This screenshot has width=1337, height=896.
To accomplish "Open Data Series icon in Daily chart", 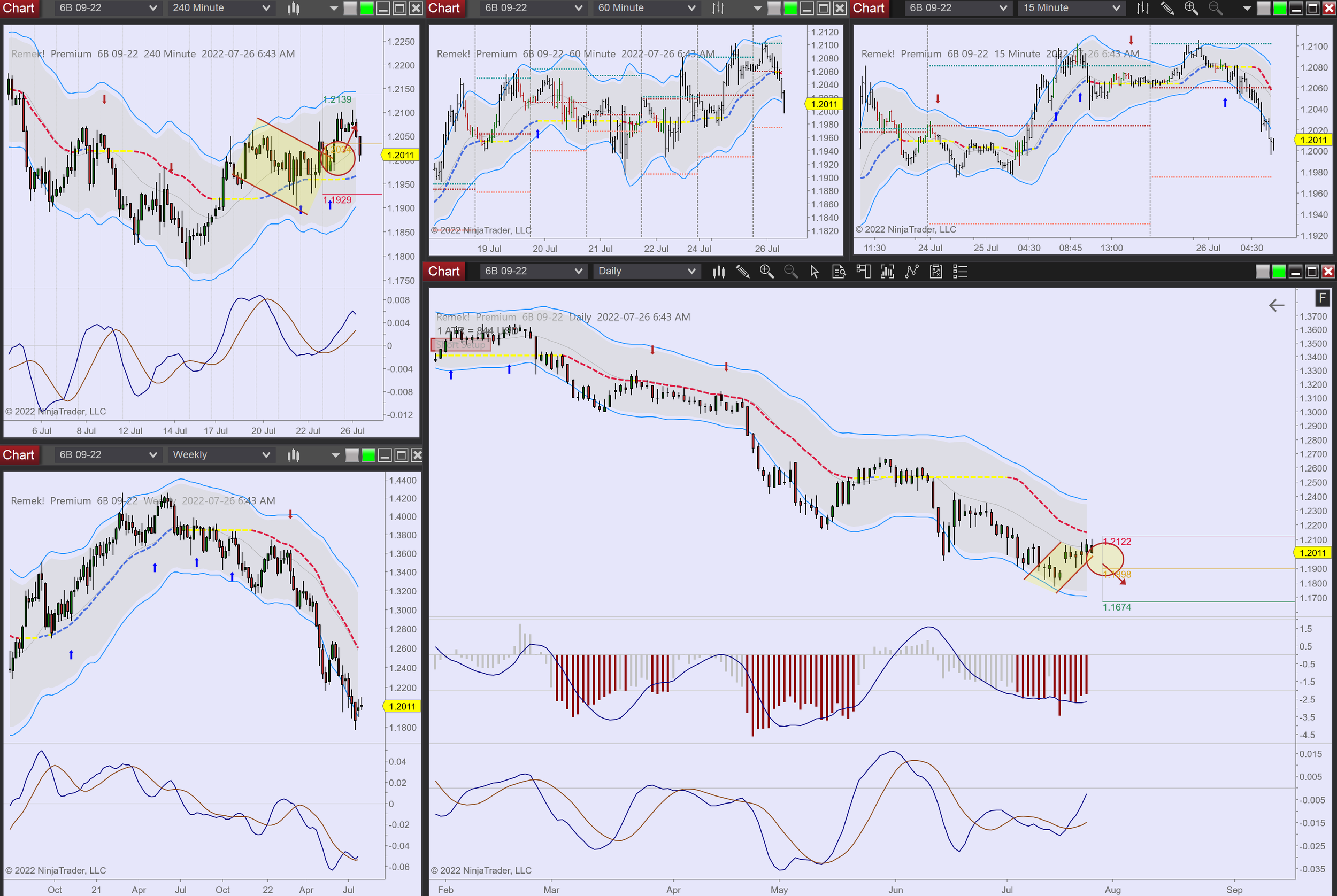I will click(x=719, y=272).
